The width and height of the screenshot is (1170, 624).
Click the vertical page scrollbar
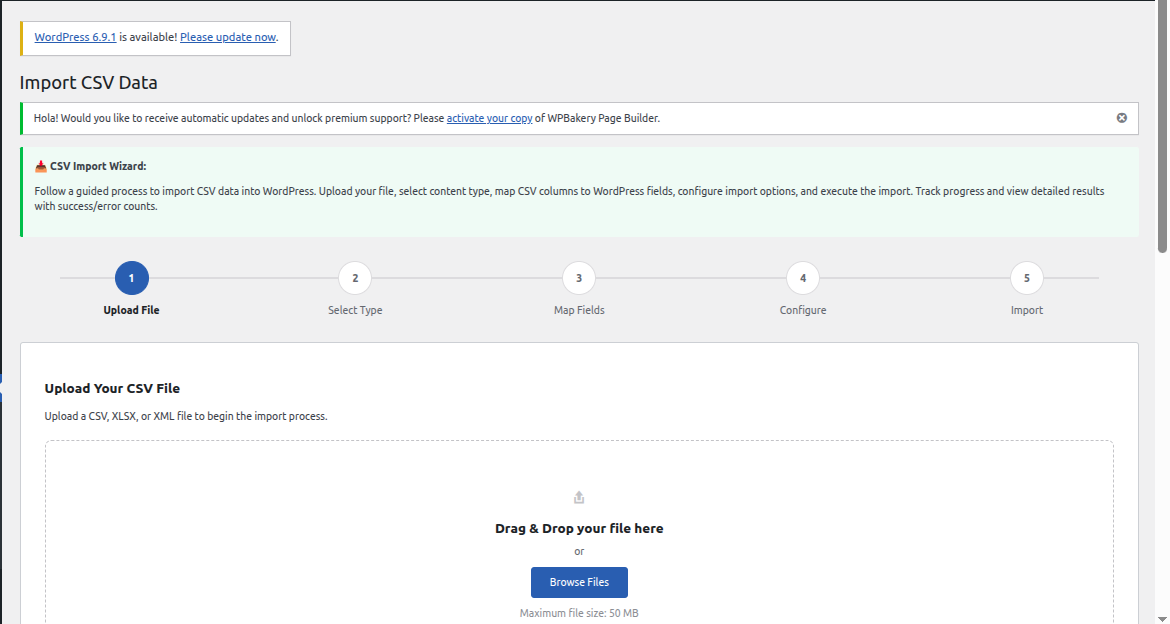tap(1163, 127)
